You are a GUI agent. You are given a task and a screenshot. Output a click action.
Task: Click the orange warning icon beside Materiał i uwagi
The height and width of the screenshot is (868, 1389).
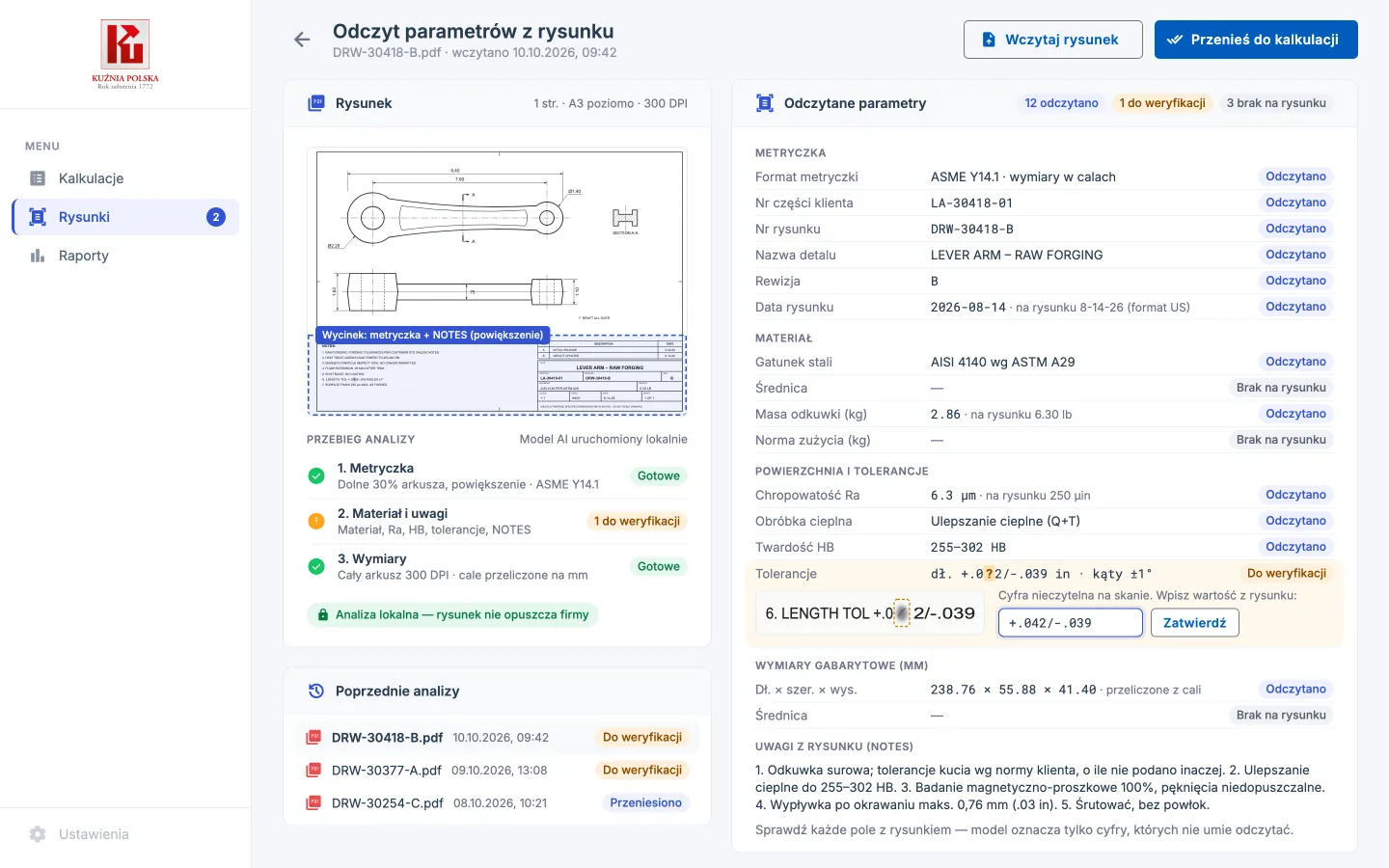(316, 521)
